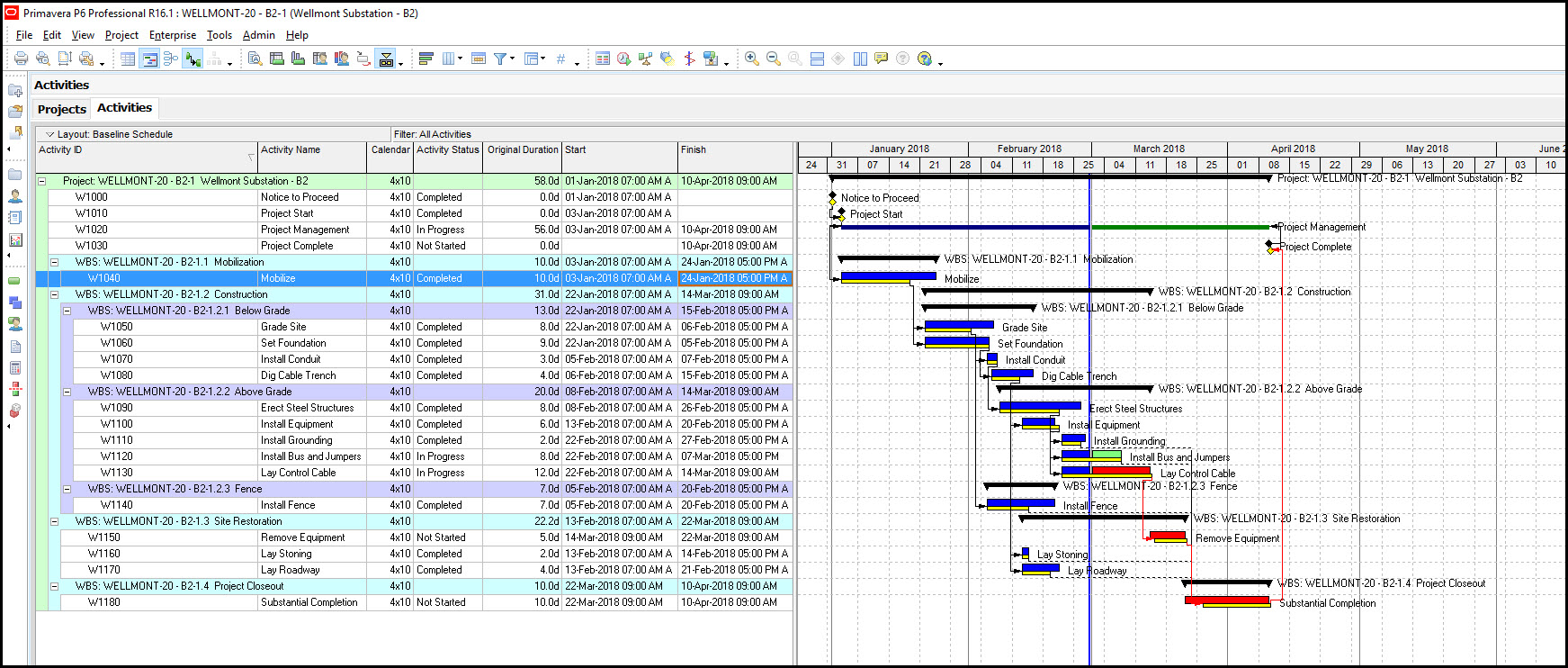This screenshot has width=1568, height=668.
Task: Show the Activity Table view
Action: 128,59
